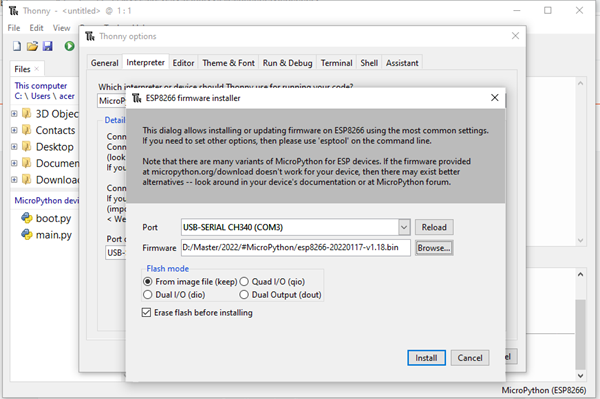600x399 pixels.
Task: Select Dual Output (dout) flash mode
Action: pos(244,295)
